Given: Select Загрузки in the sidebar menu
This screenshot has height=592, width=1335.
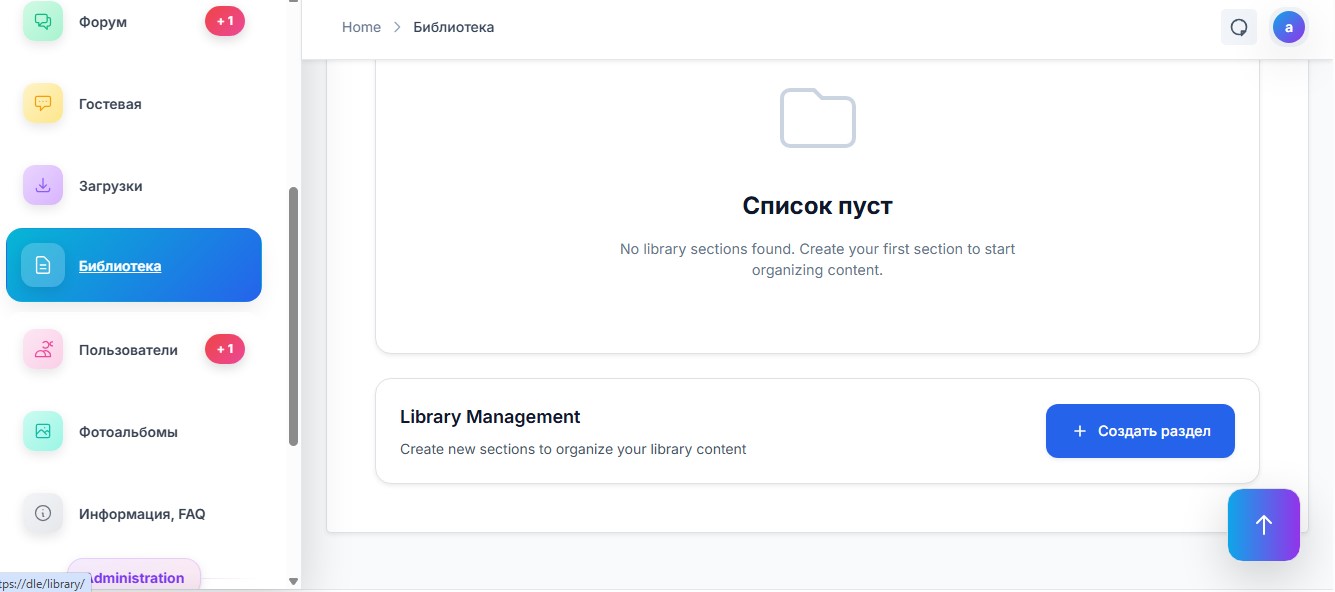Looking at the screenshot, I should (x=110, y=186).
